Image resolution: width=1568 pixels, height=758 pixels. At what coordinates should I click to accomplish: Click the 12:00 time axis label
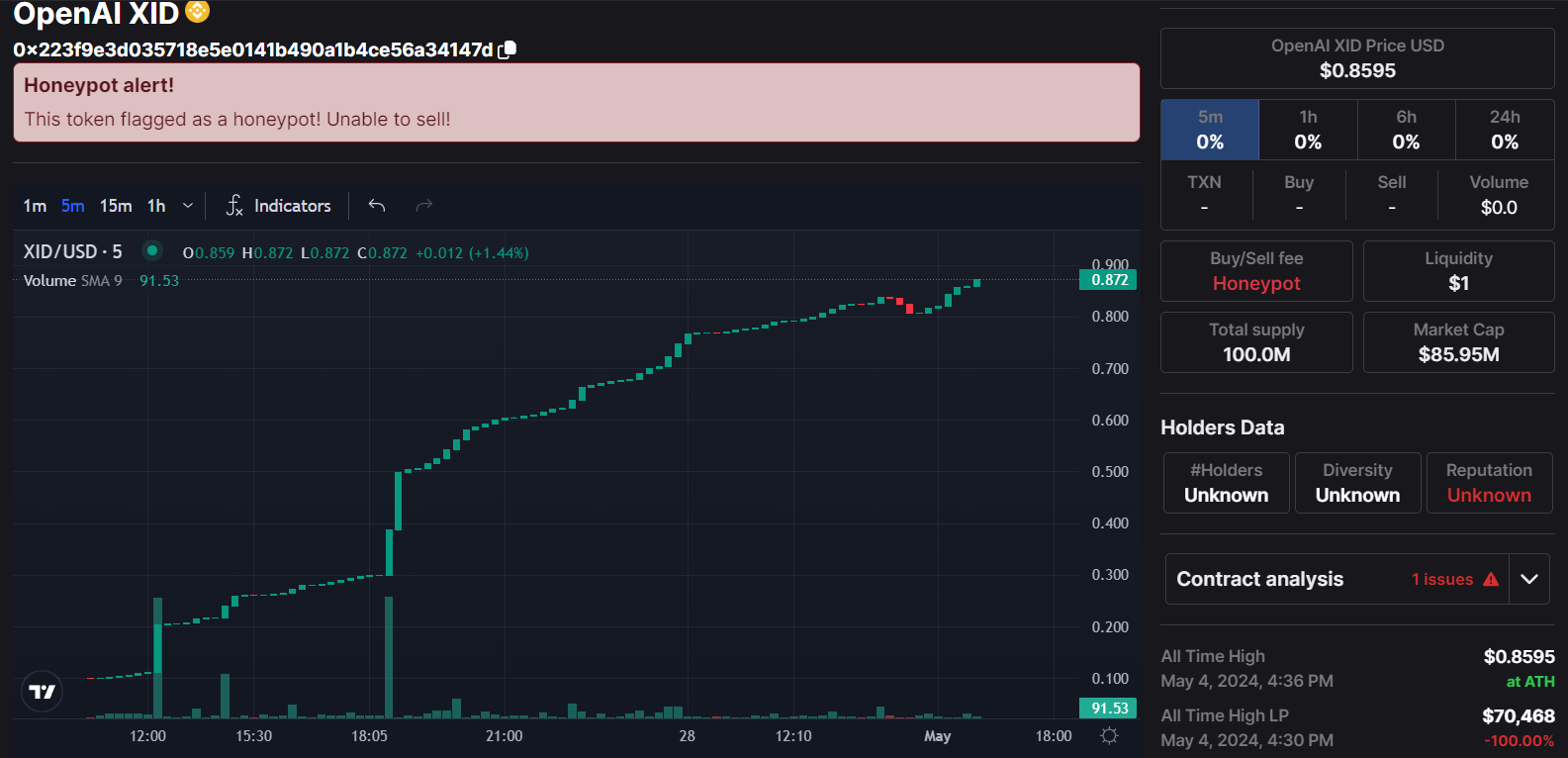coord(148,736)
